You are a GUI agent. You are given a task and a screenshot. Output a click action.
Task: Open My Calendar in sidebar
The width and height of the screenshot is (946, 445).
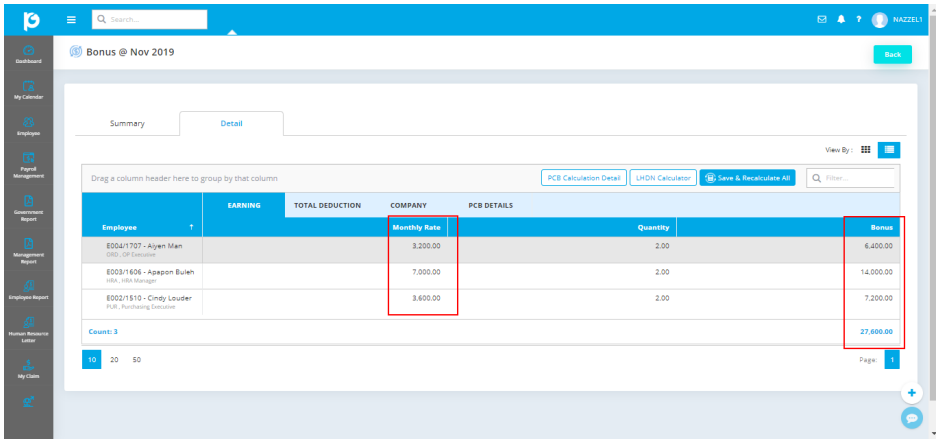pyautogui.click(x=27, y=90)
